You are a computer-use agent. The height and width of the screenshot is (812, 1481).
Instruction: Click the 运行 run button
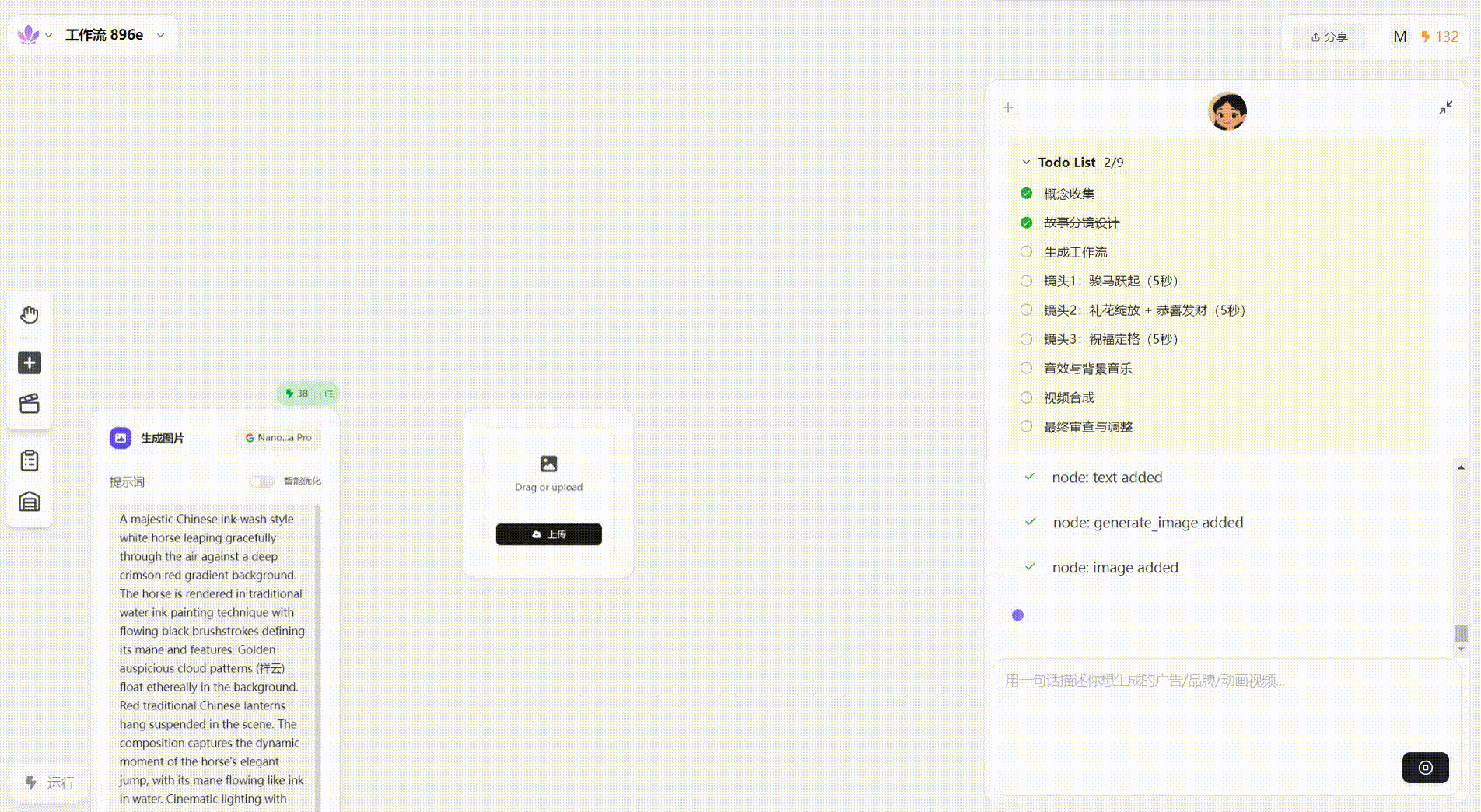(51, 782)
